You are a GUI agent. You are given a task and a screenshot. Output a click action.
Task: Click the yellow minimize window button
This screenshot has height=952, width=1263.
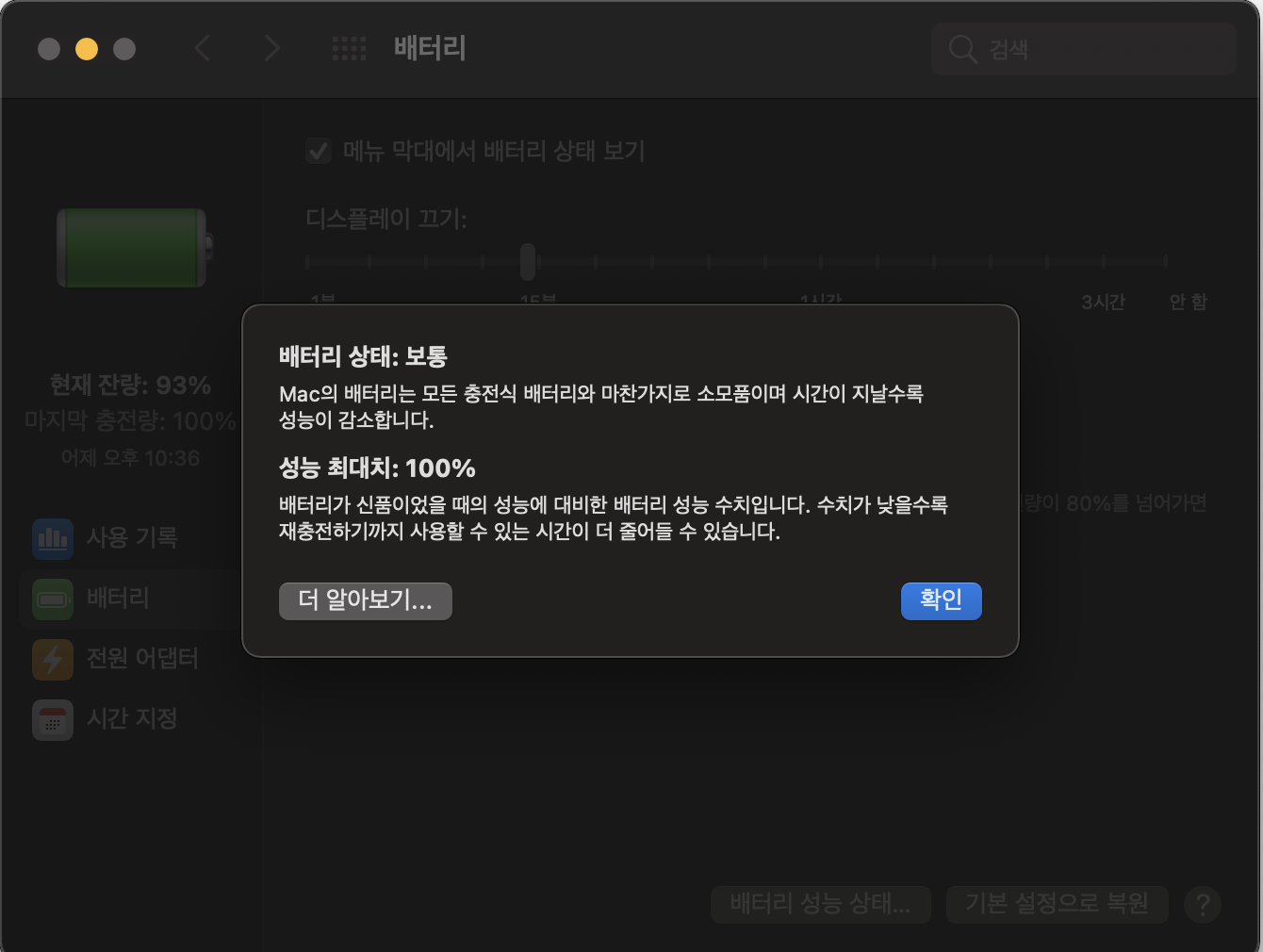click(87, 49)
